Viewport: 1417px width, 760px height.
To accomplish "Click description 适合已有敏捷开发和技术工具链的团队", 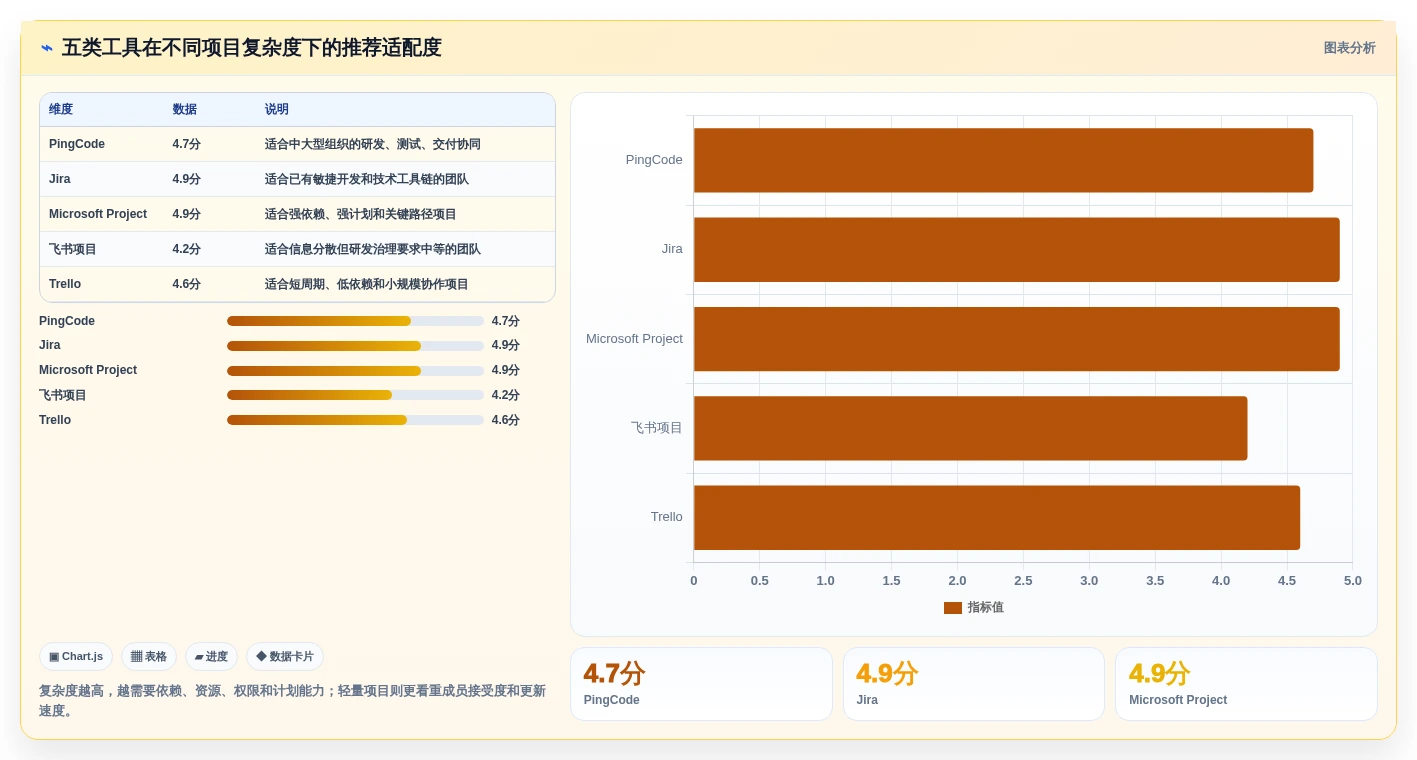I will [367, 179].
